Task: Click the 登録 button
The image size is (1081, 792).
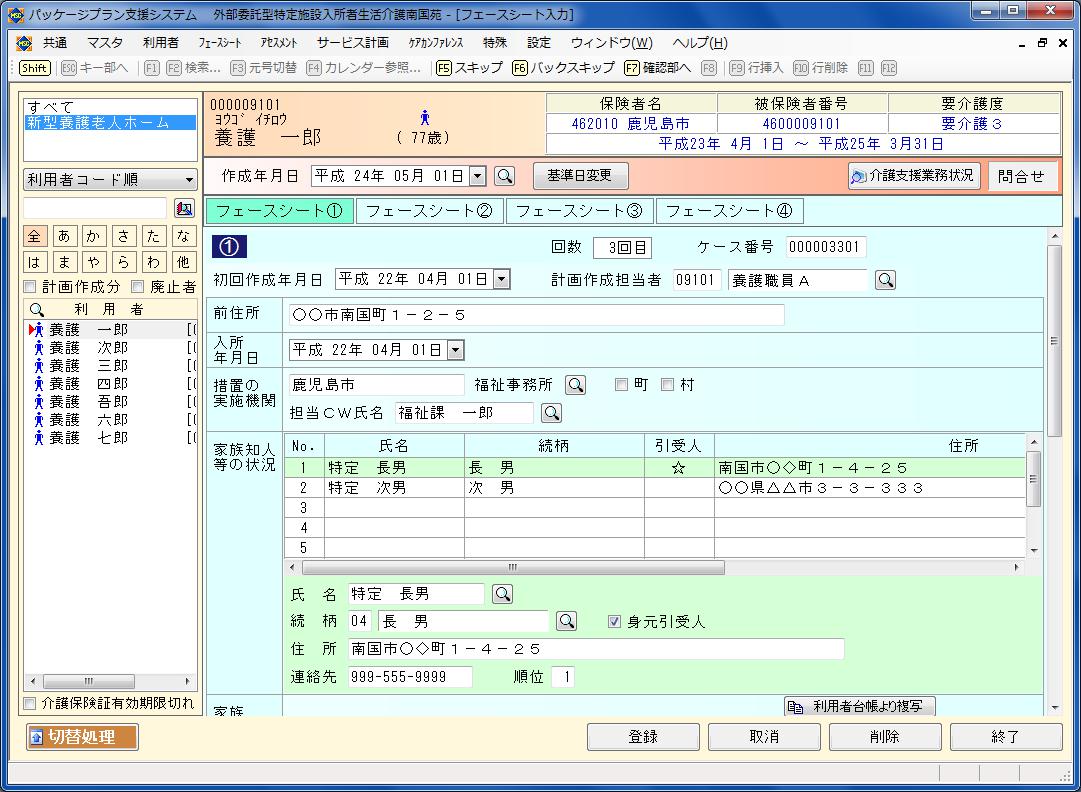Action: (643, 737)
